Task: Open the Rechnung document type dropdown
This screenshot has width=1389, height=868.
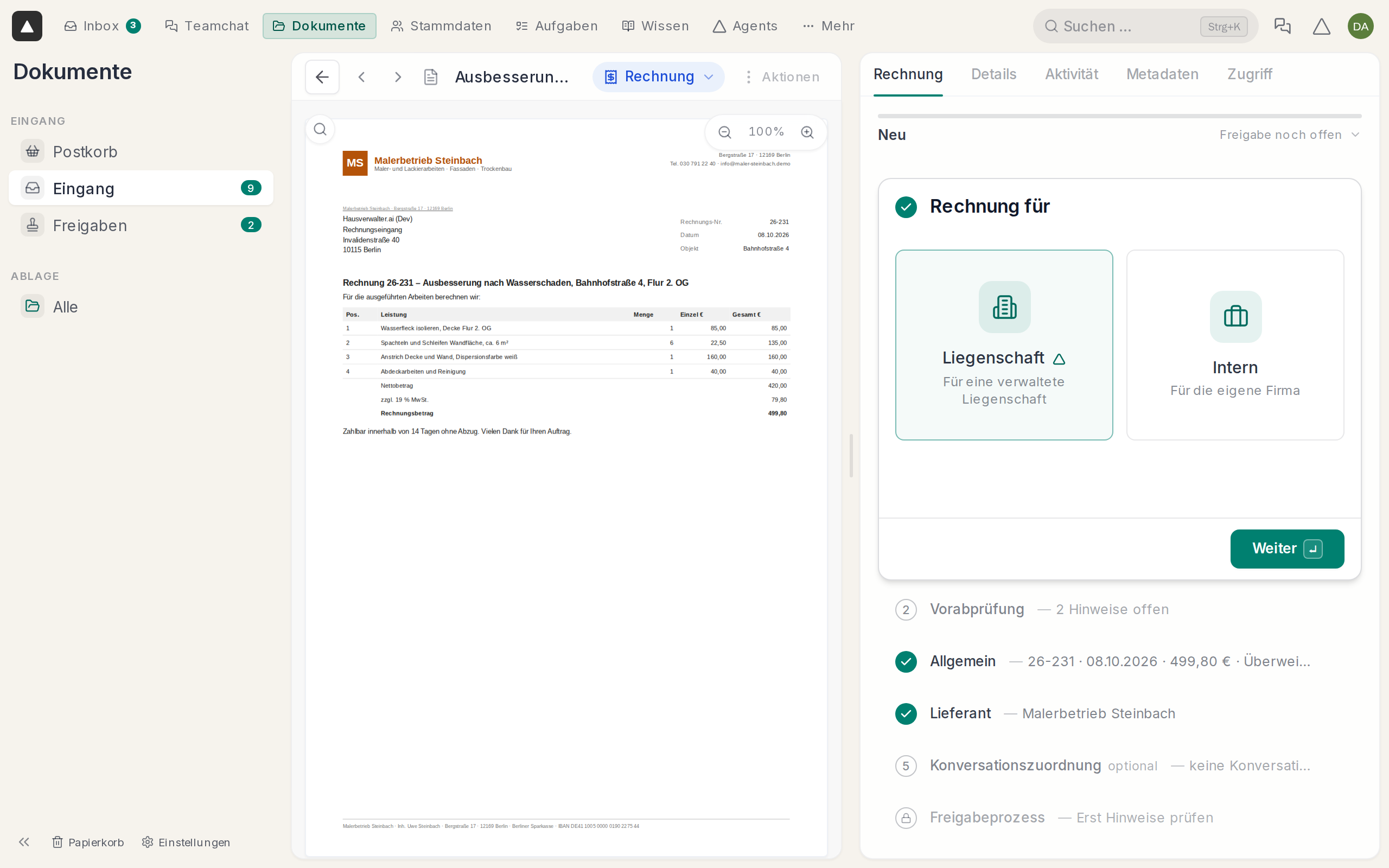Action: [658, 77]
